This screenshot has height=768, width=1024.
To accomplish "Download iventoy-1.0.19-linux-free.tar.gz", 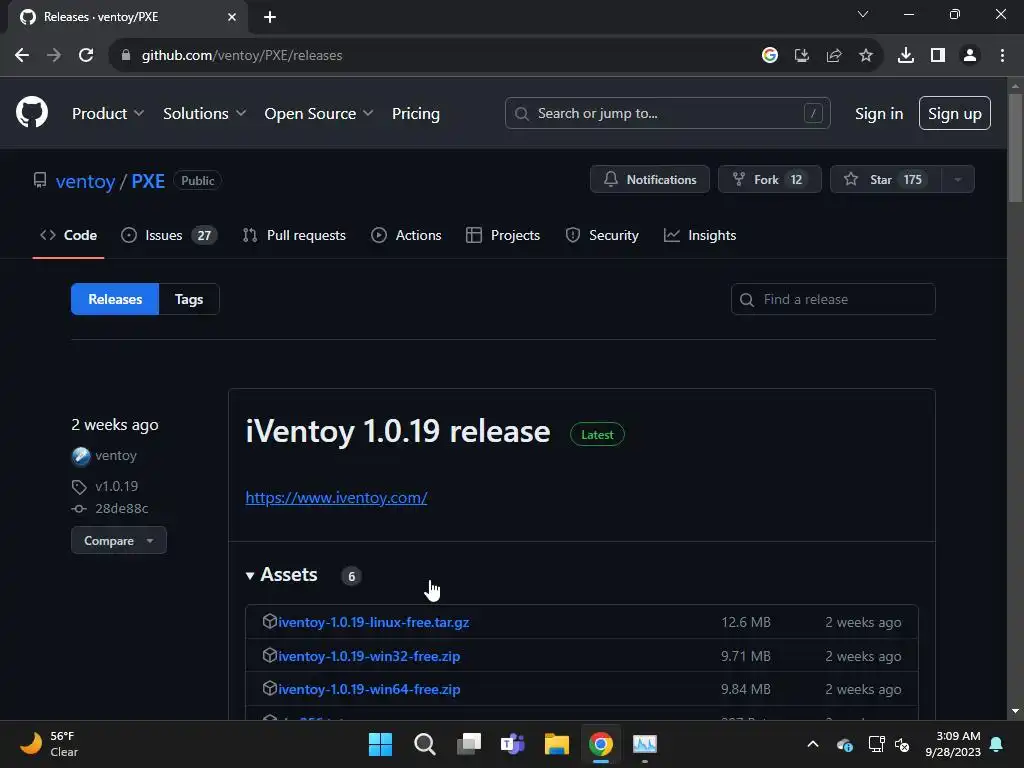I will (x=374, y=622).
